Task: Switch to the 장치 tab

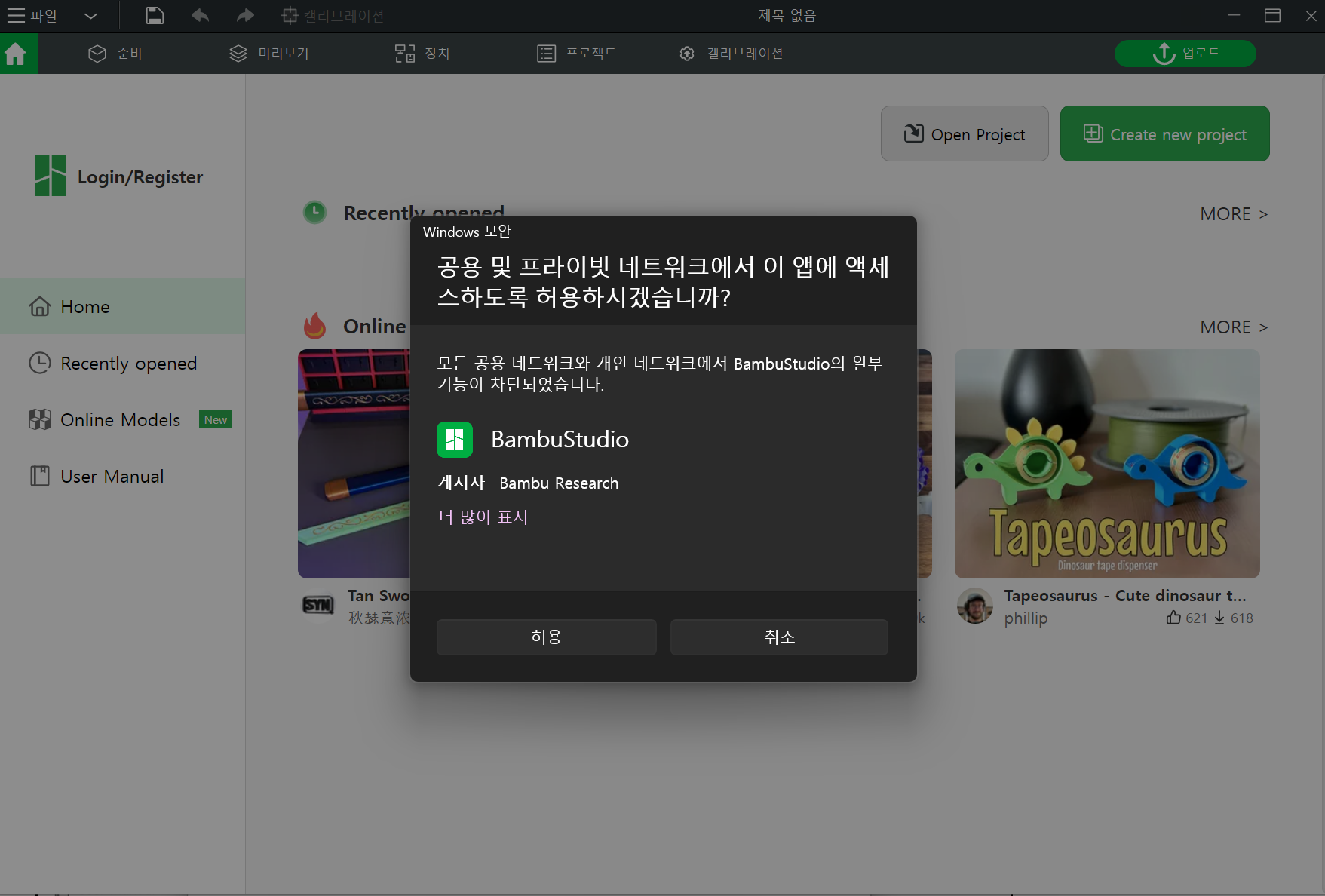Action: pos(422,54)
